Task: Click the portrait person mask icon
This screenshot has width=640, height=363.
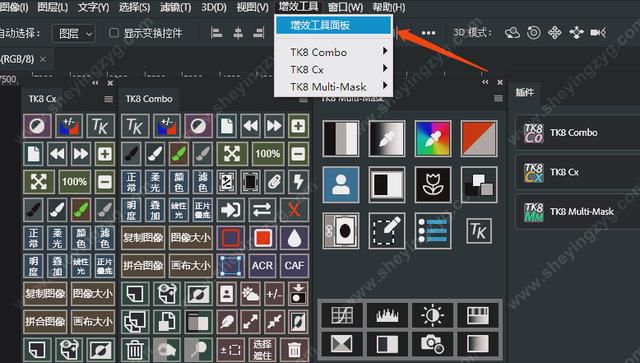Action: click(340, 185)
